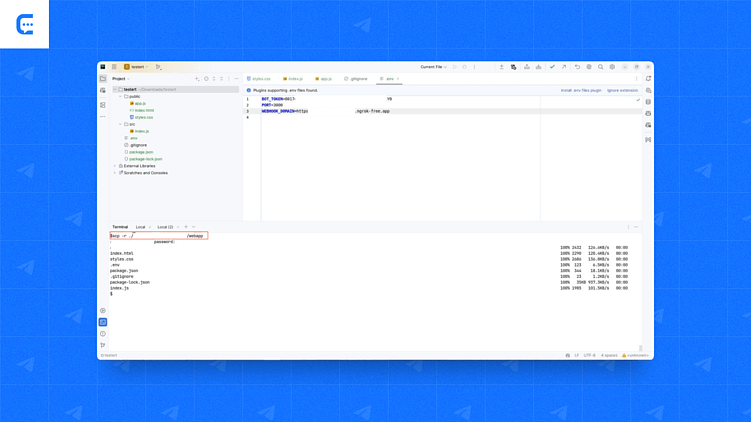Screen dimensions: 751x422
Task: Click Install .env files plugin link
Action: [581, 90]
